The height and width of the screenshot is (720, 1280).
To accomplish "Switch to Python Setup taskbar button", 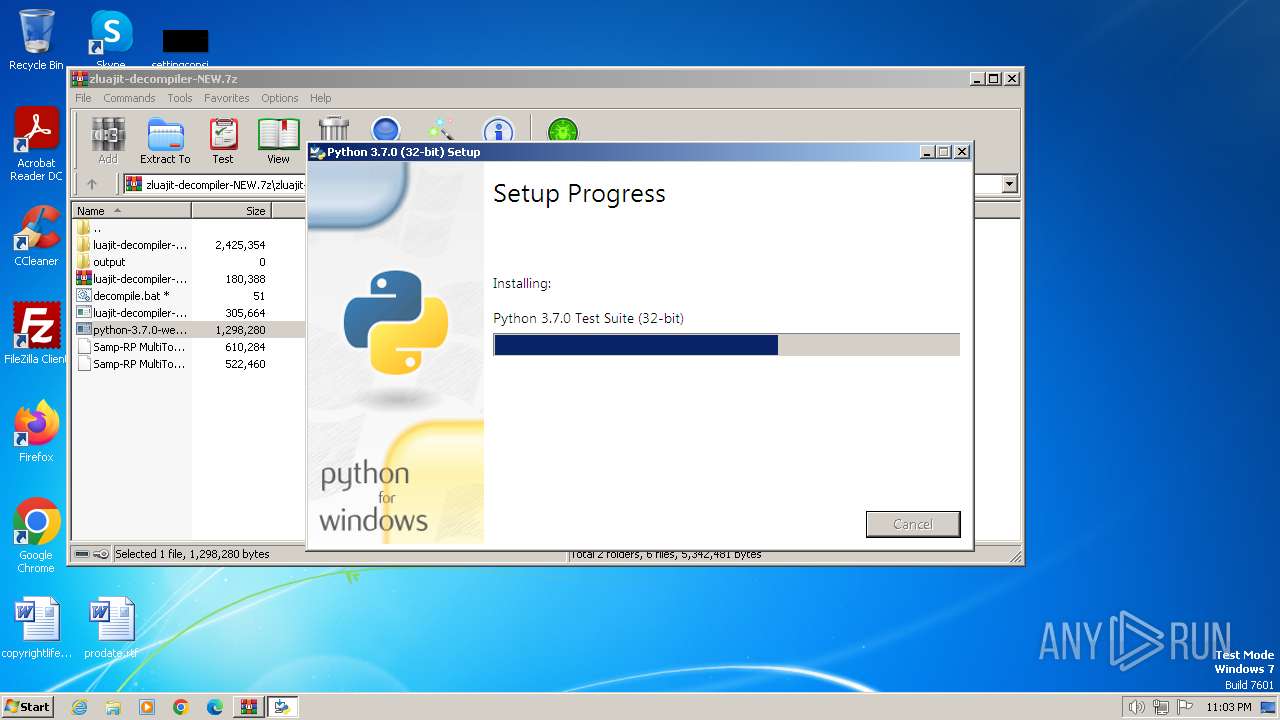I will point(282,707).
